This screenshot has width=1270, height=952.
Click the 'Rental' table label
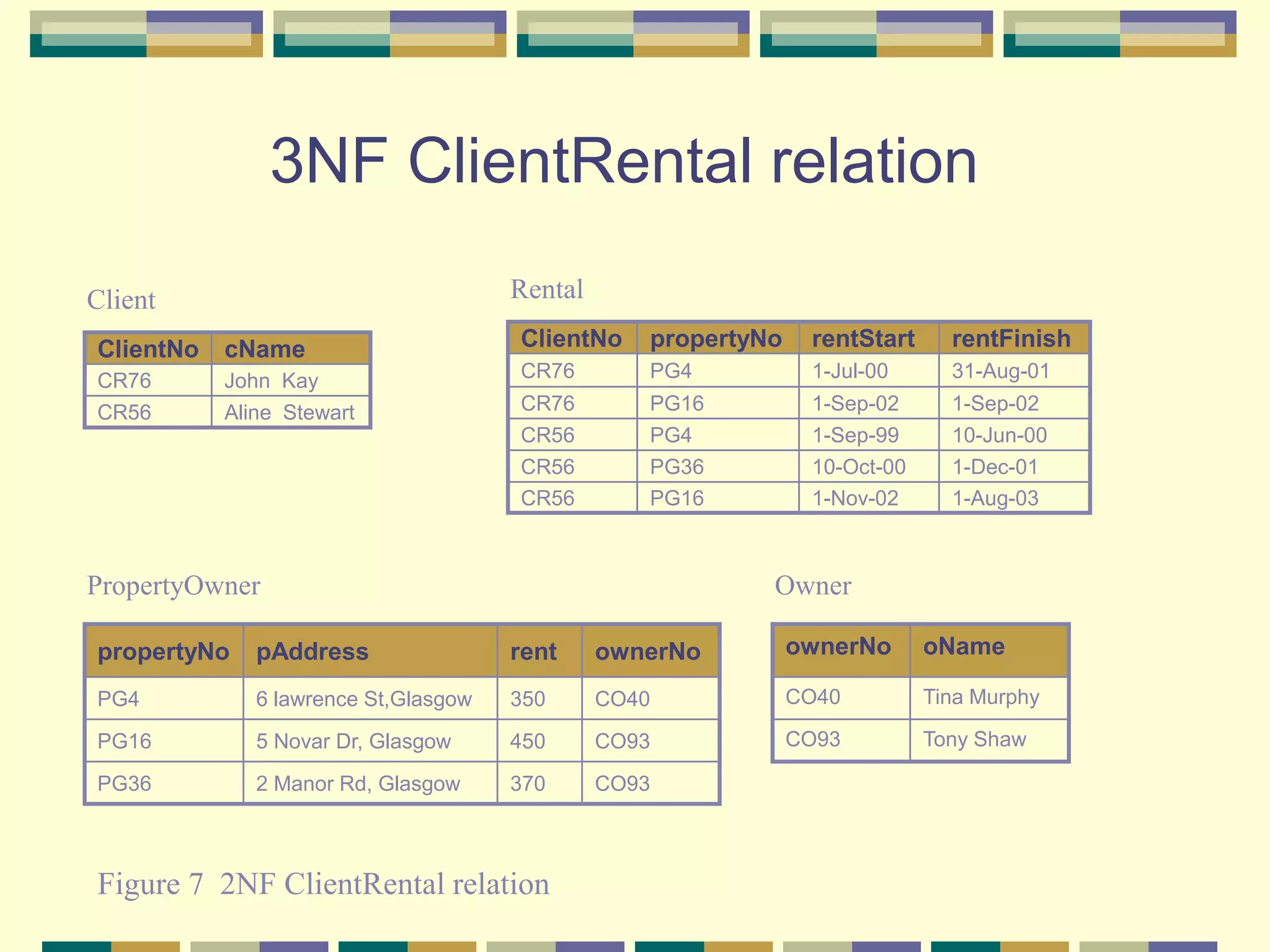tap(546, 289)
